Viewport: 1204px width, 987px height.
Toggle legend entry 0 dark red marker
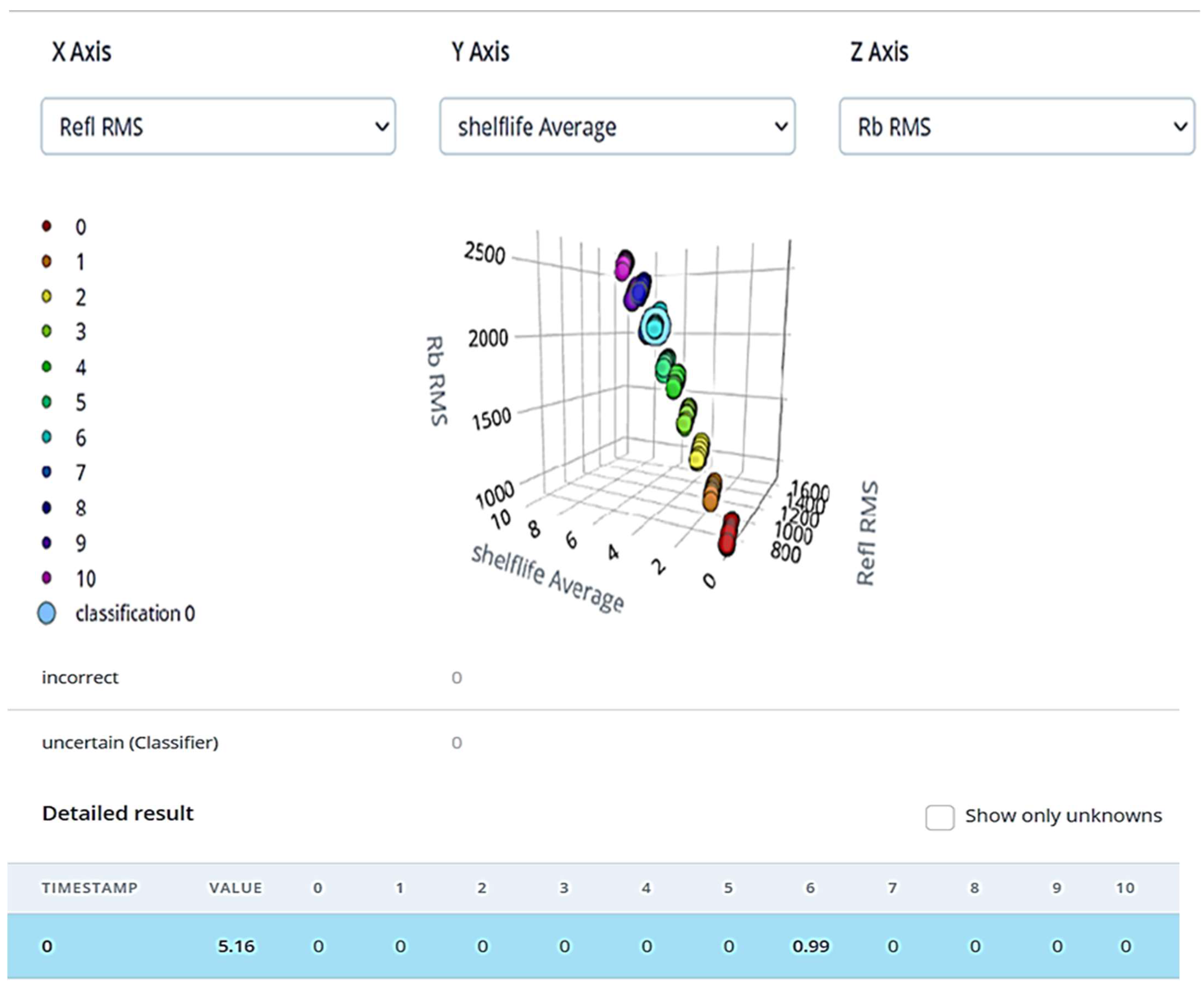click(x=47, y=226)
